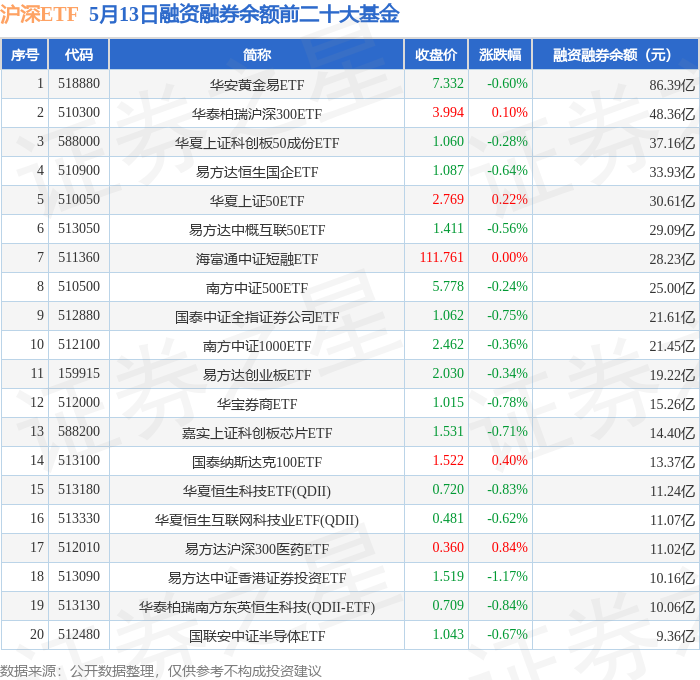The height and width of the screenshot is (680, 700).
Task: Click change value -0.64%
Action: [x=507, y=171]
